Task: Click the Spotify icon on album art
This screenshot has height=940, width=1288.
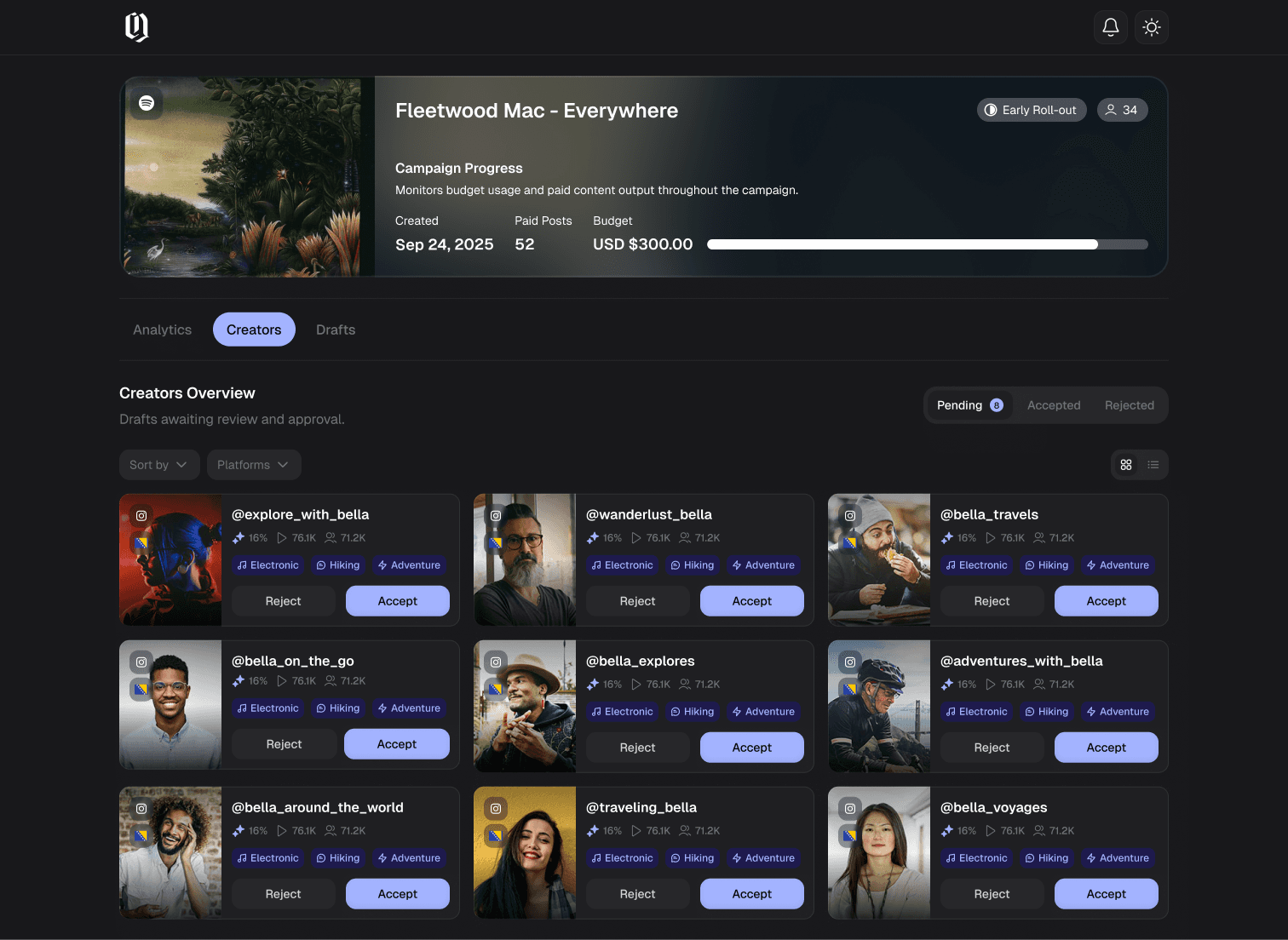Action: click(147, 103)
